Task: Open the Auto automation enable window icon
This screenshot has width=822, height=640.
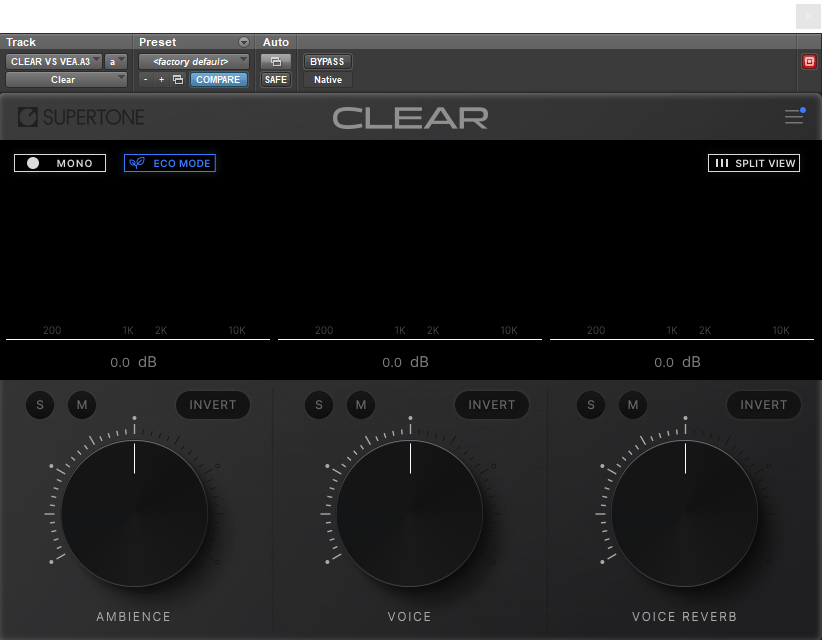Action: click(276, 62)
